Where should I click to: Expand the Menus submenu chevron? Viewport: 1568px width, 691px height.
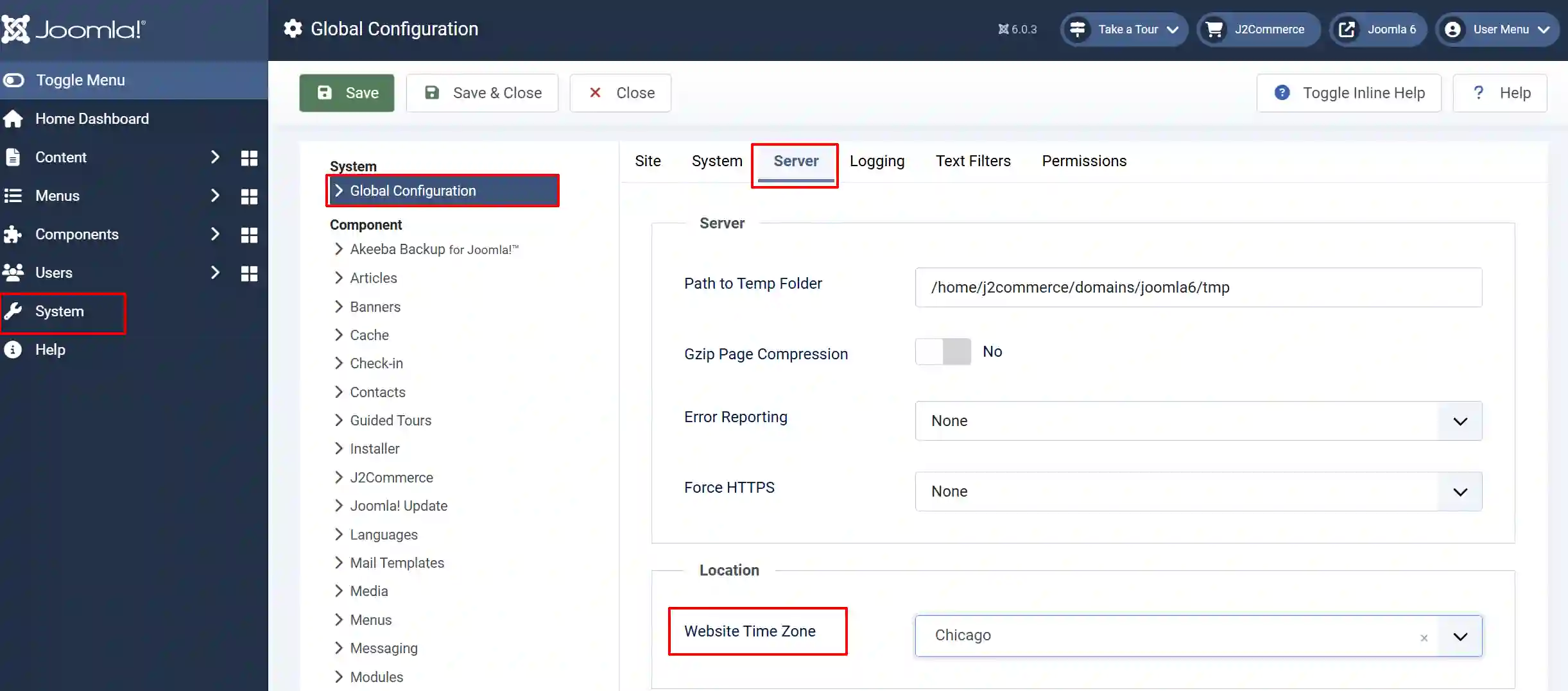click(x=215, y=196)
